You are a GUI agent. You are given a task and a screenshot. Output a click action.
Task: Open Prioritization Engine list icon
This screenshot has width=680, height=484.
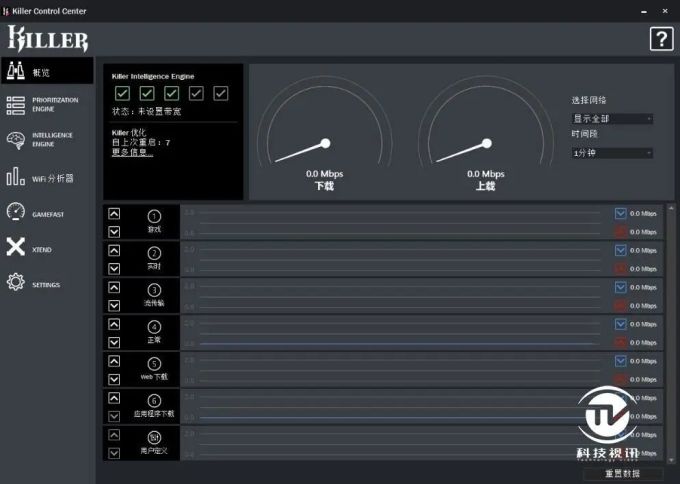[16, 105]
